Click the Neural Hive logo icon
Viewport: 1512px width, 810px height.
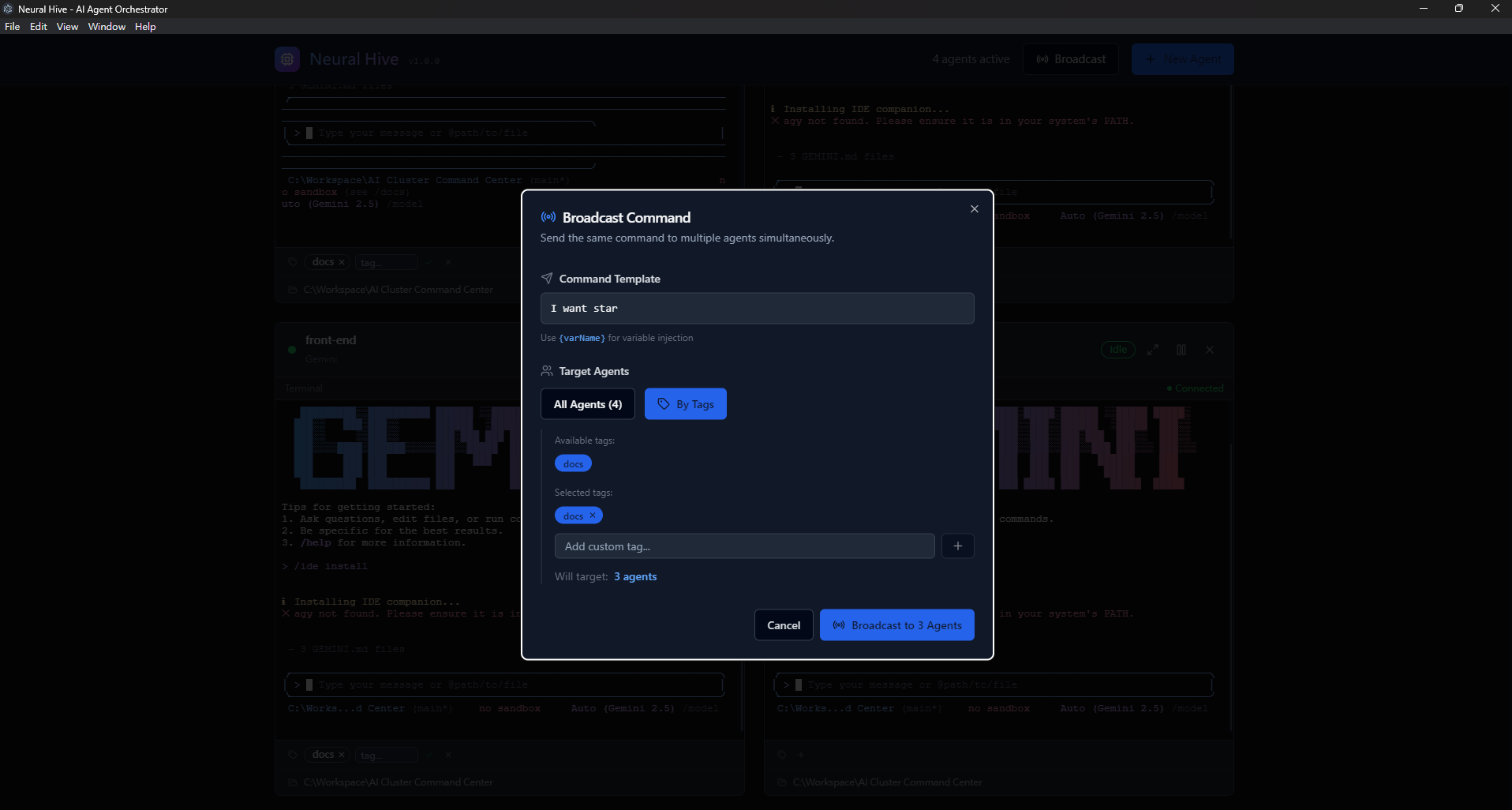287,59
